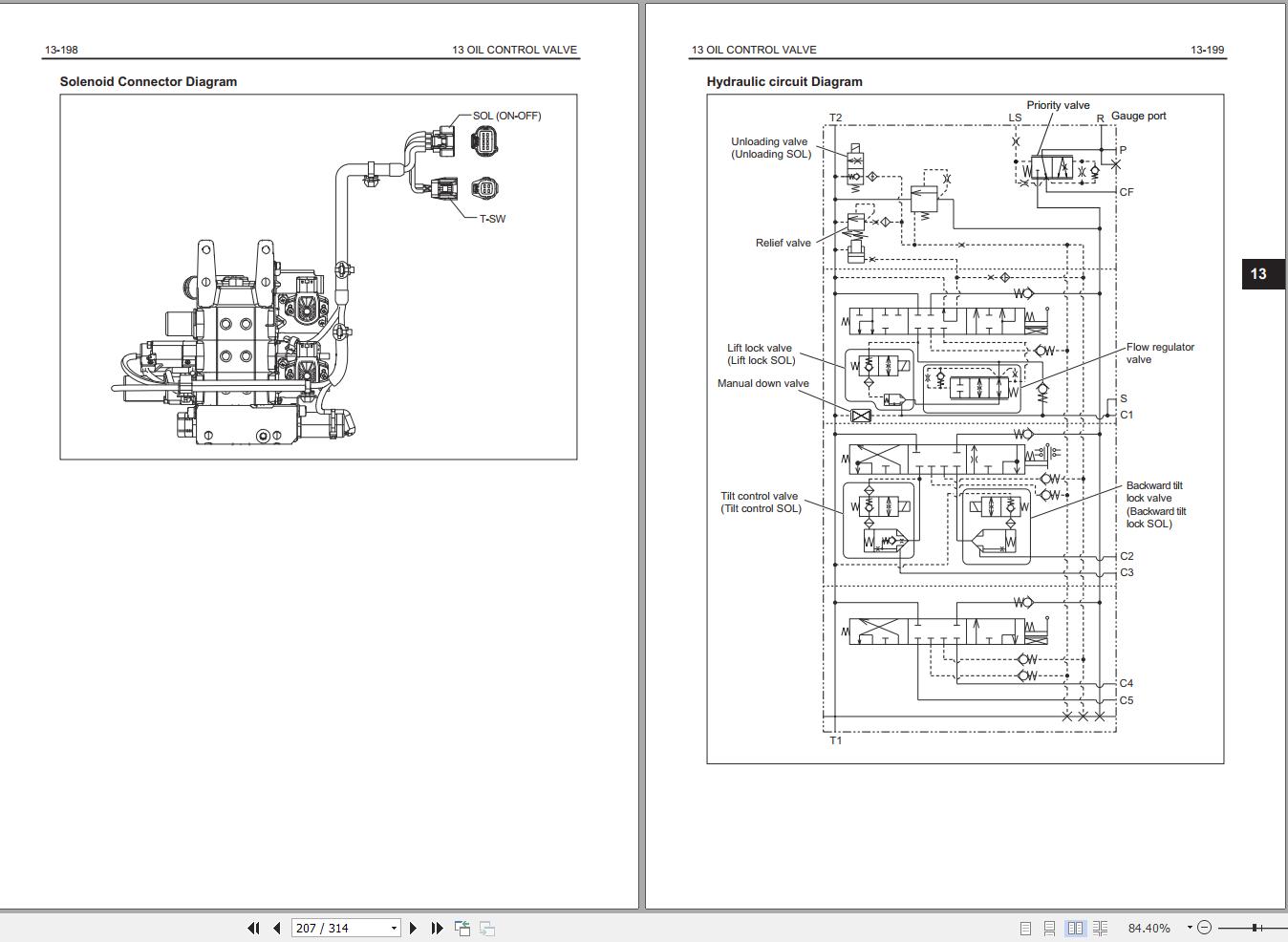Switch to continuous page view
Image resolution: width=1288 pixels, height=942 pixels.
(x=1049, y=928)
